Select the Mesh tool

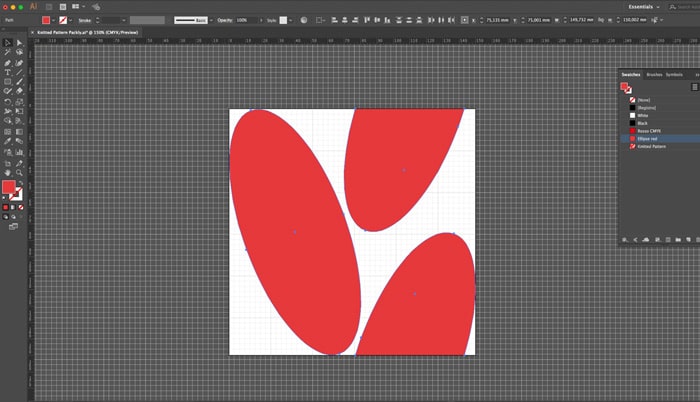[x=8, y=132]
